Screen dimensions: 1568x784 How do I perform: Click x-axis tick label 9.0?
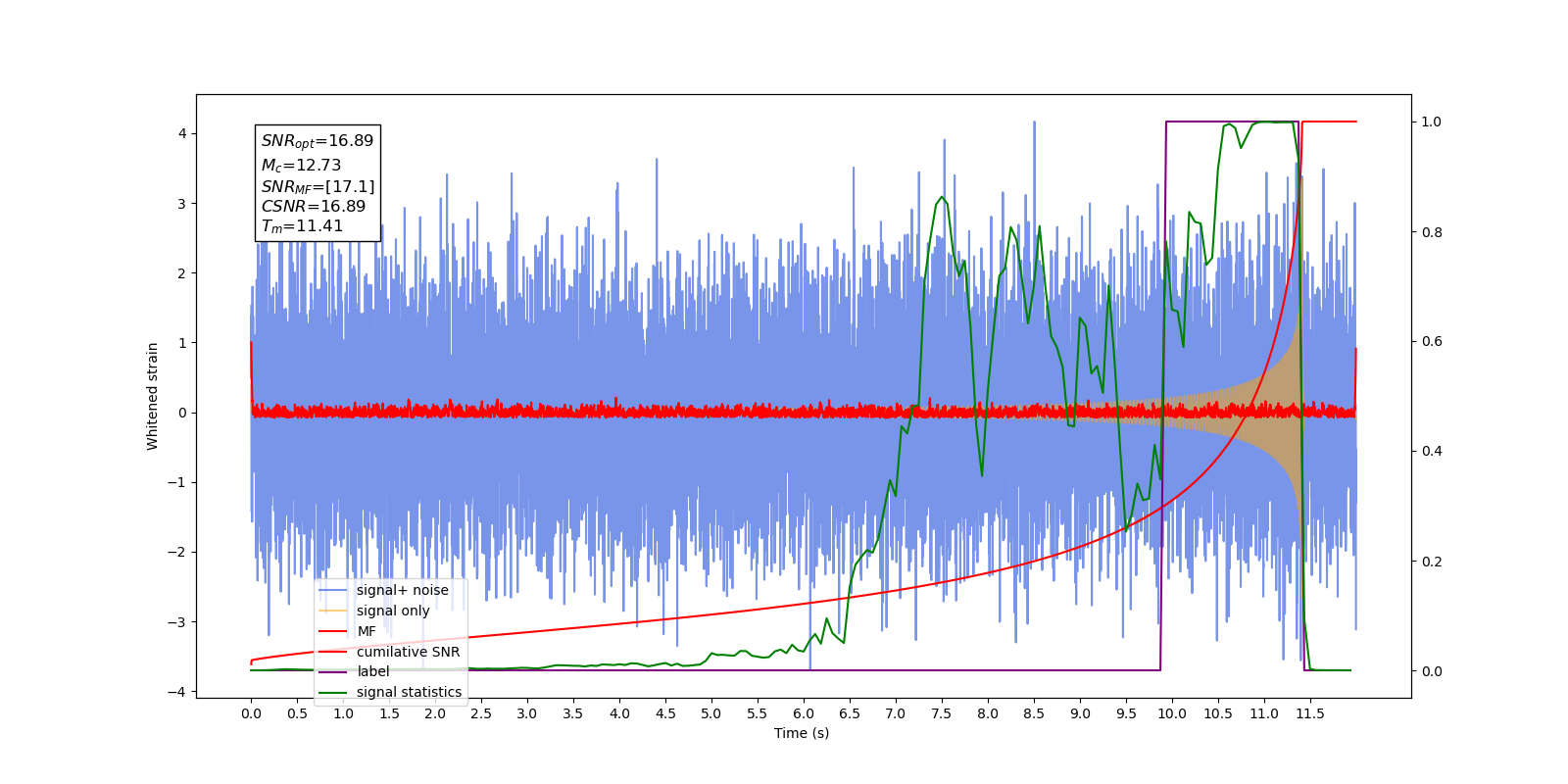coord(1080,713)
